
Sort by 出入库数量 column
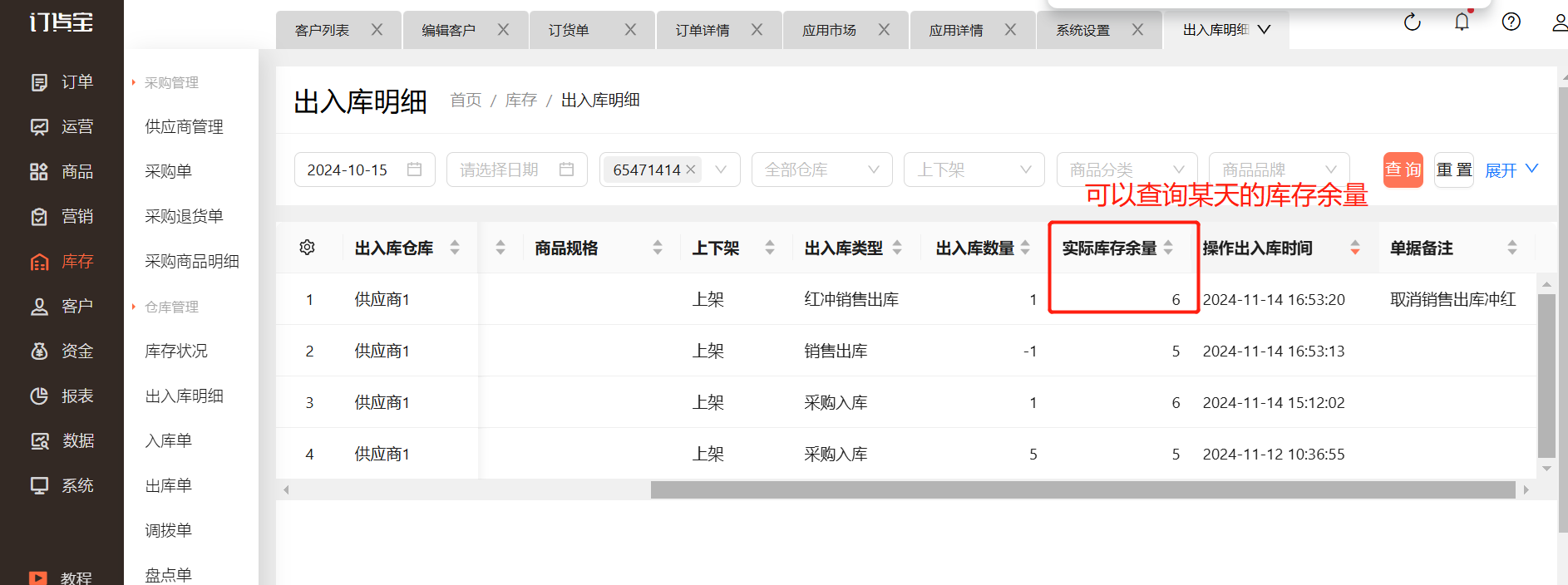pos(1025,248)
